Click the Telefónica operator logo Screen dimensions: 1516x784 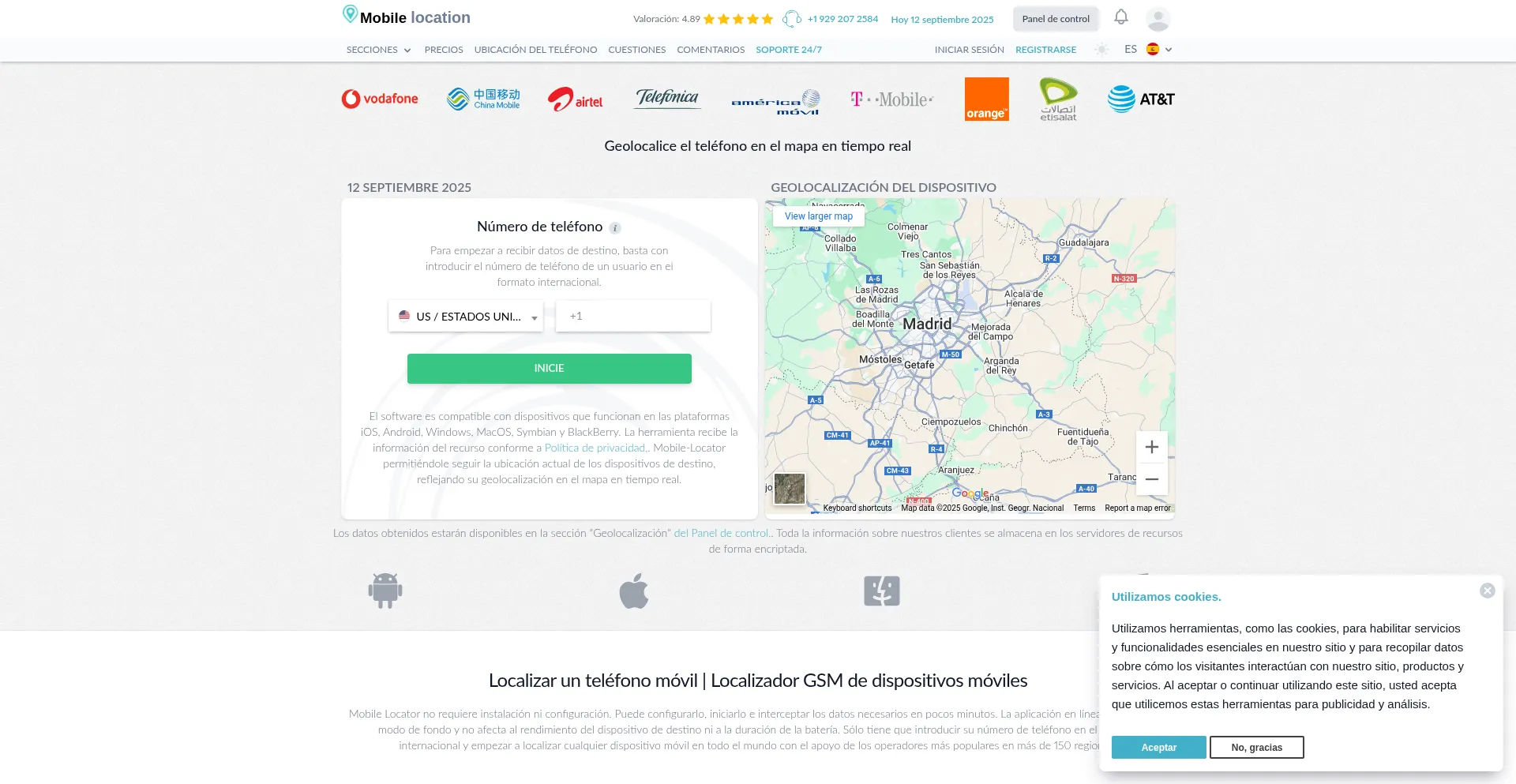coord(667,98)
